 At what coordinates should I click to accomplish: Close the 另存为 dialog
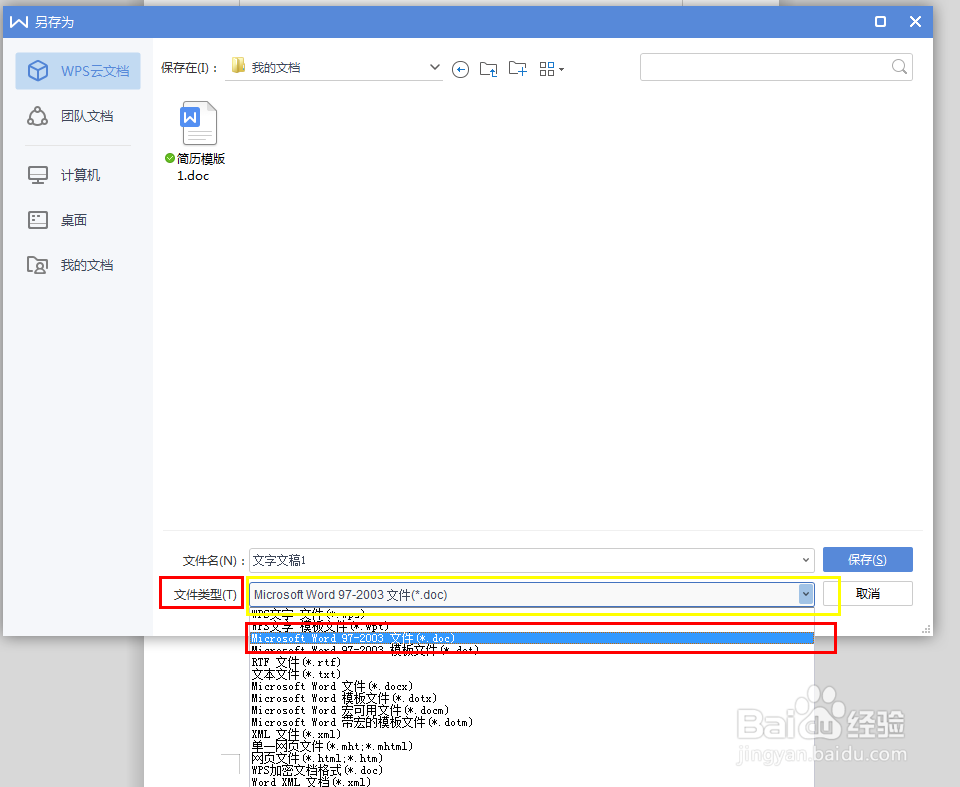(x=915, y=22)
